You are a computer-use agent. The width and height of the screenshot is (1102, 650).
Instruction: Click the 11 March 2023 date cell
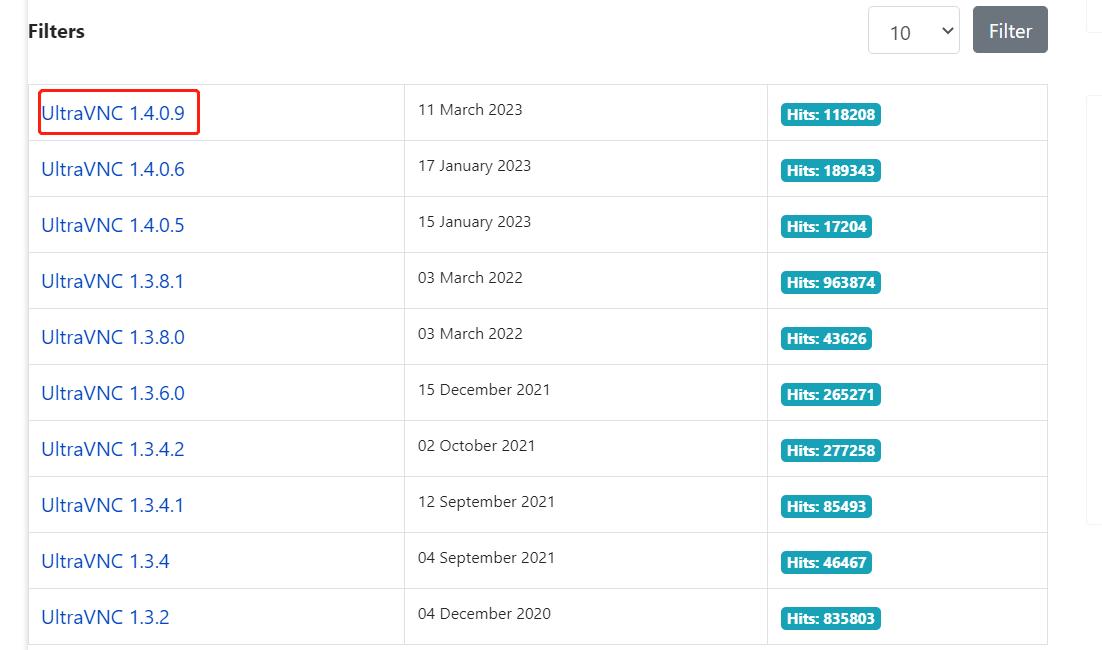(470, 110)
